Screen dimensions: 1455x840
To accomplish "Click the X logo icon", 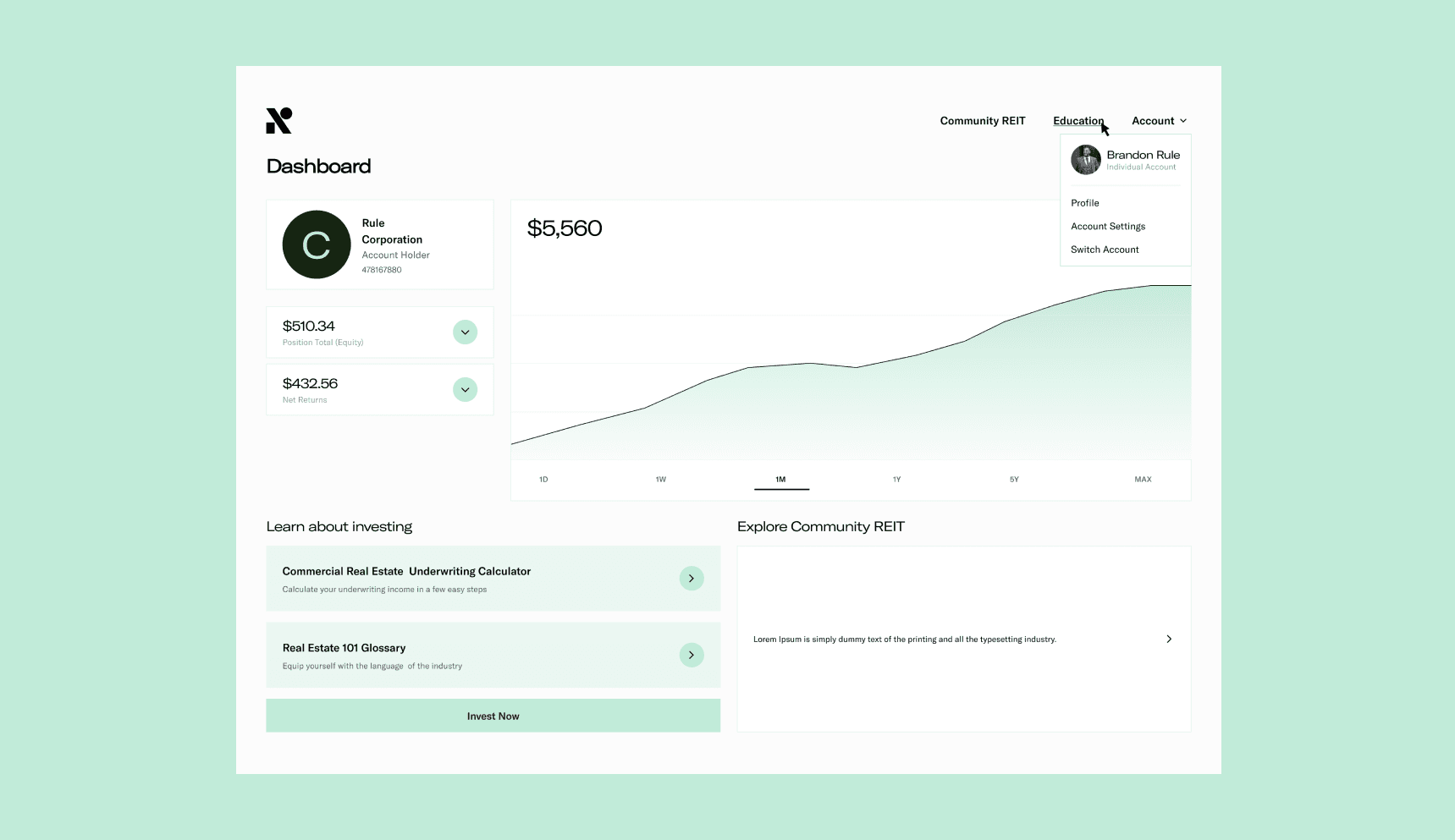I will [x=278, y=121].
